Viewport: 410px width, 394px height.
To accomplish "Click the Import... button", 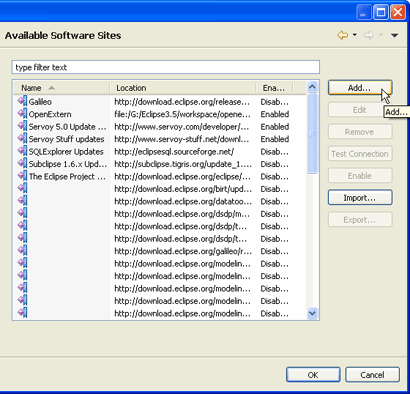I will (x=360, y=198).
